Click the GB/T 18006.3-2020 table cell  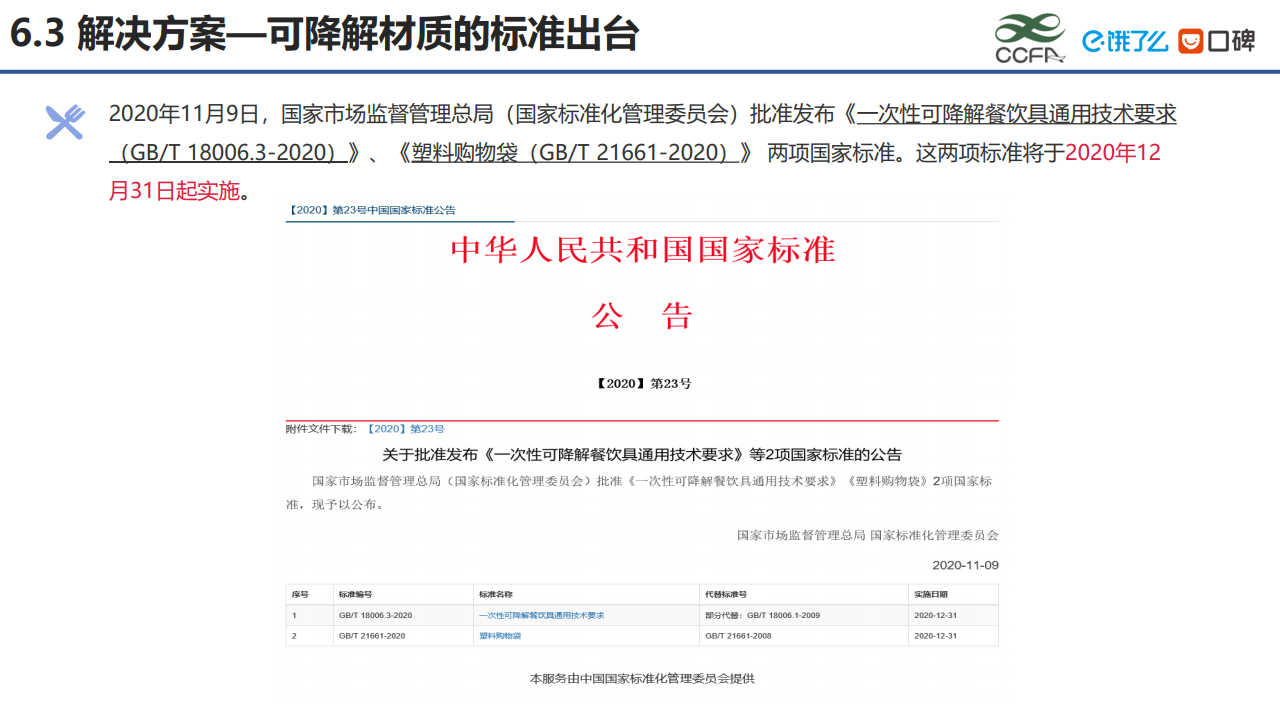point(375,615)
